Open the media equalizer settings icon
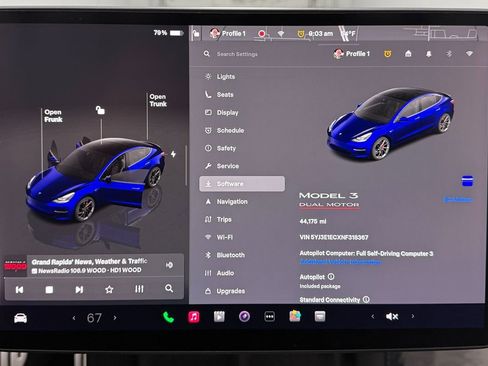 (x=139, y=289)
